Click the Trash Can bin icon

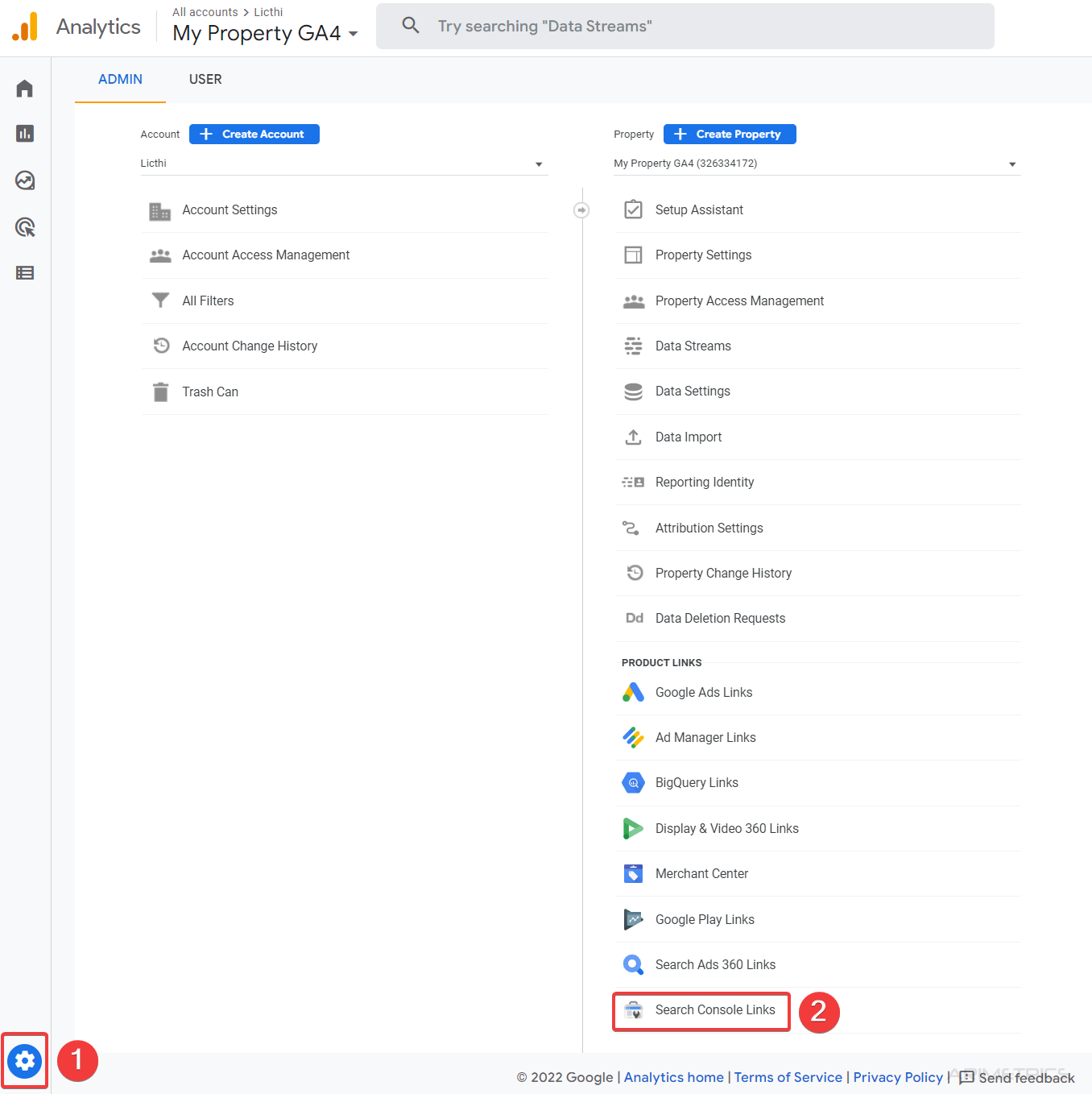click(x=160, y=392)
